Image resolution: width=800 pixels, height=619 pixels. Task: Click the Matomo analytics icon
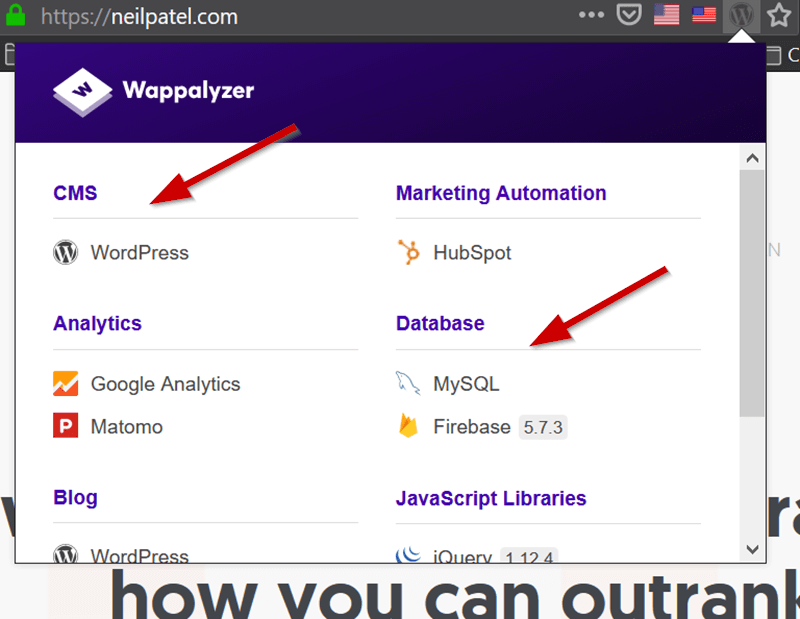[65, 425]
